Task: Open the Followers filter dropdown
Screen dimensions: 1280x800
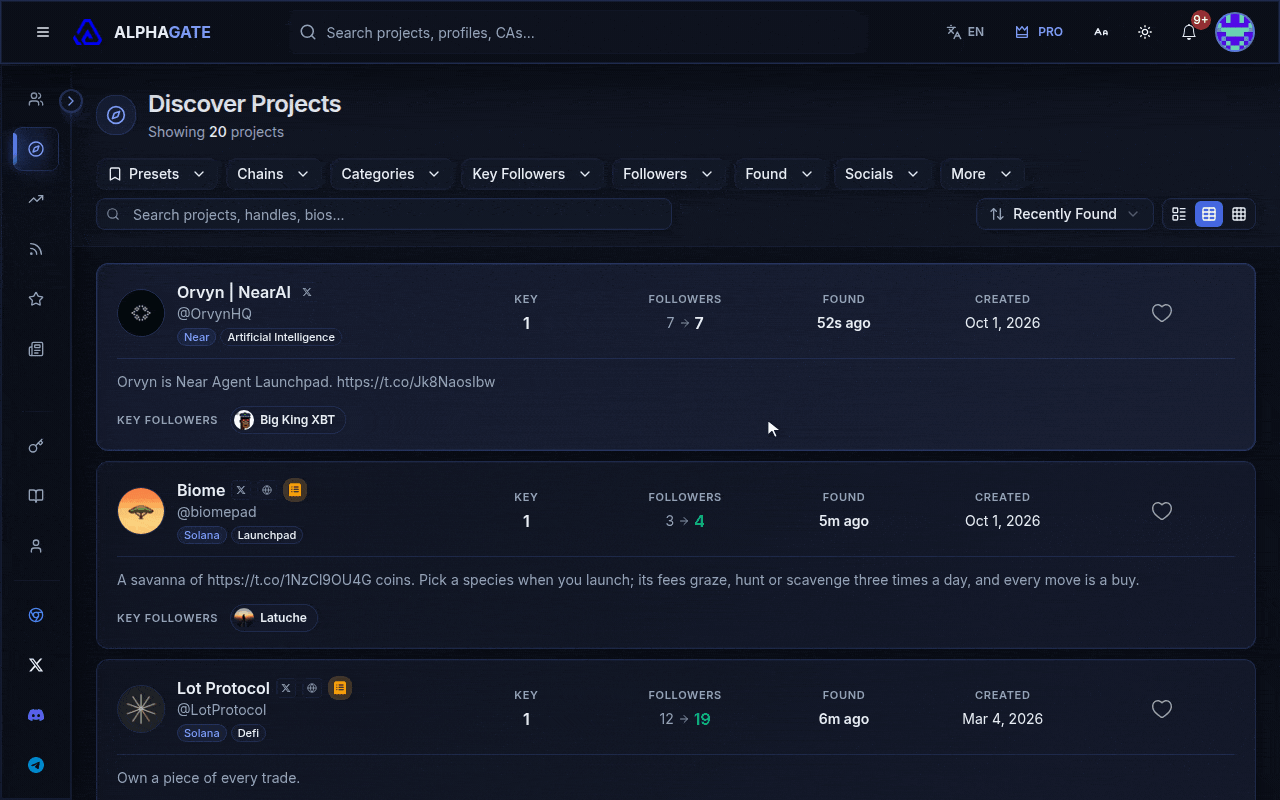Action: tap(667, 174)
